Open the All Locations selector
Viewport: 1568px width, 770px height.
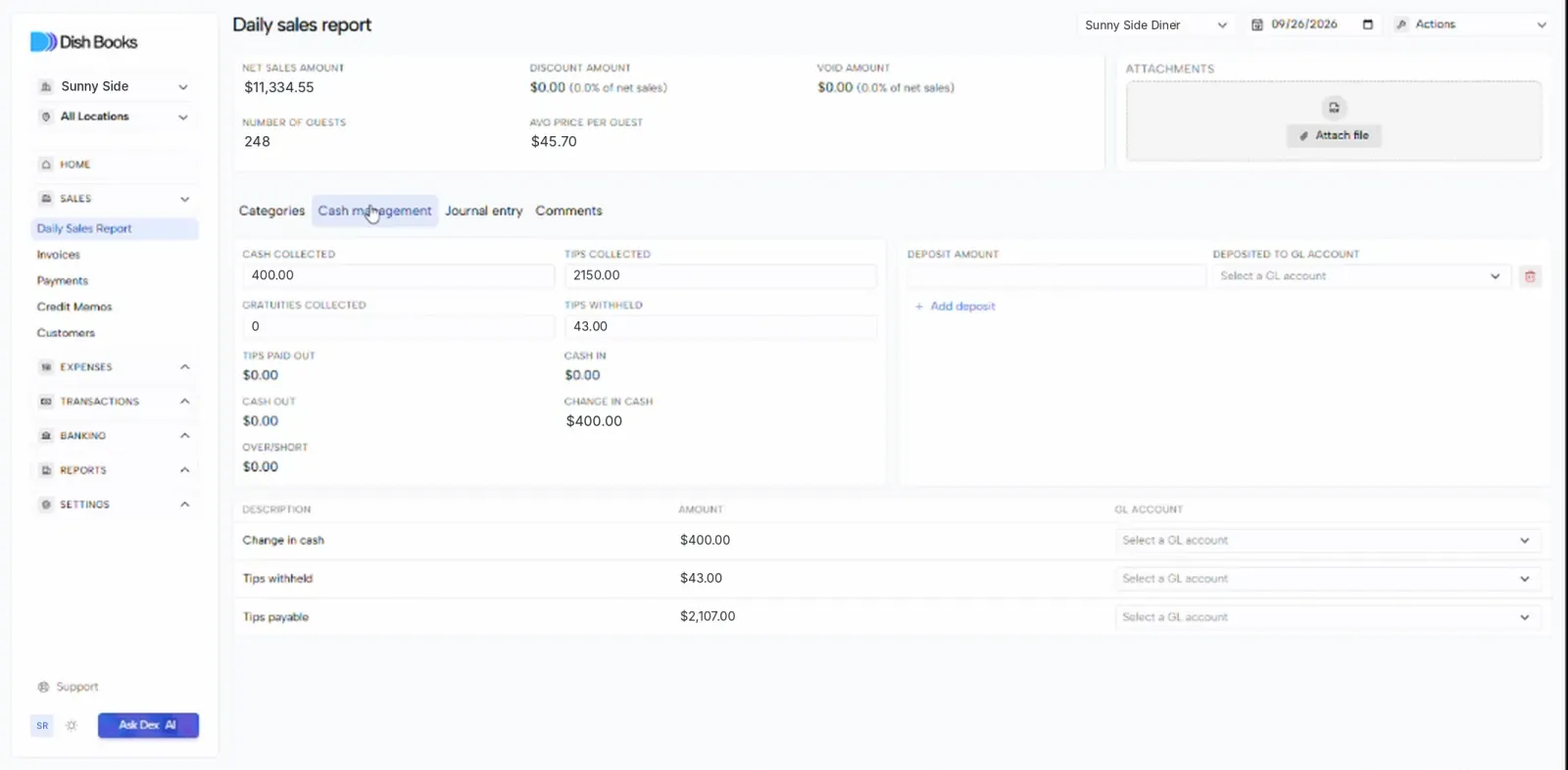tap(114, 117)
